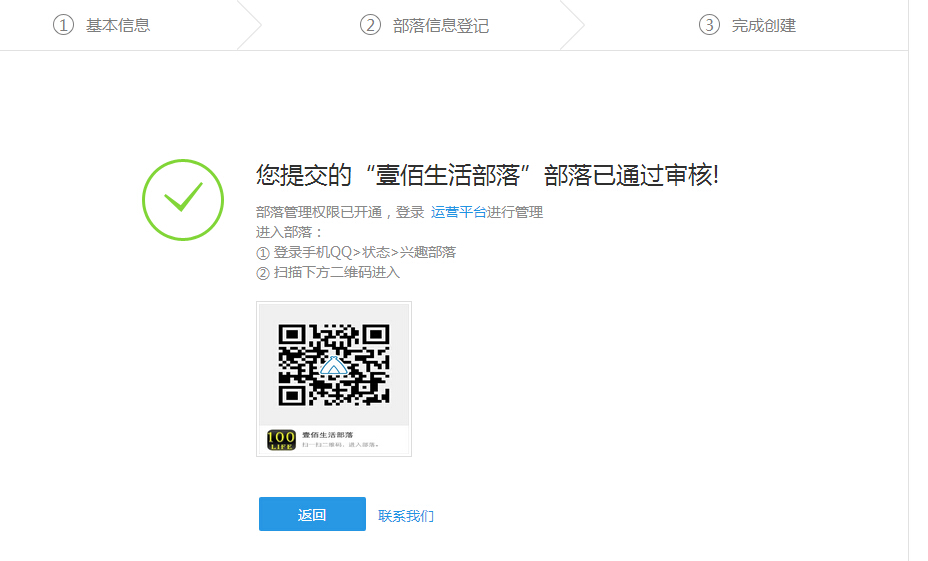This screenshot has width=928, height=561.
Task: Click the 100 LIFE tribe logo
Action: [281, 440]
